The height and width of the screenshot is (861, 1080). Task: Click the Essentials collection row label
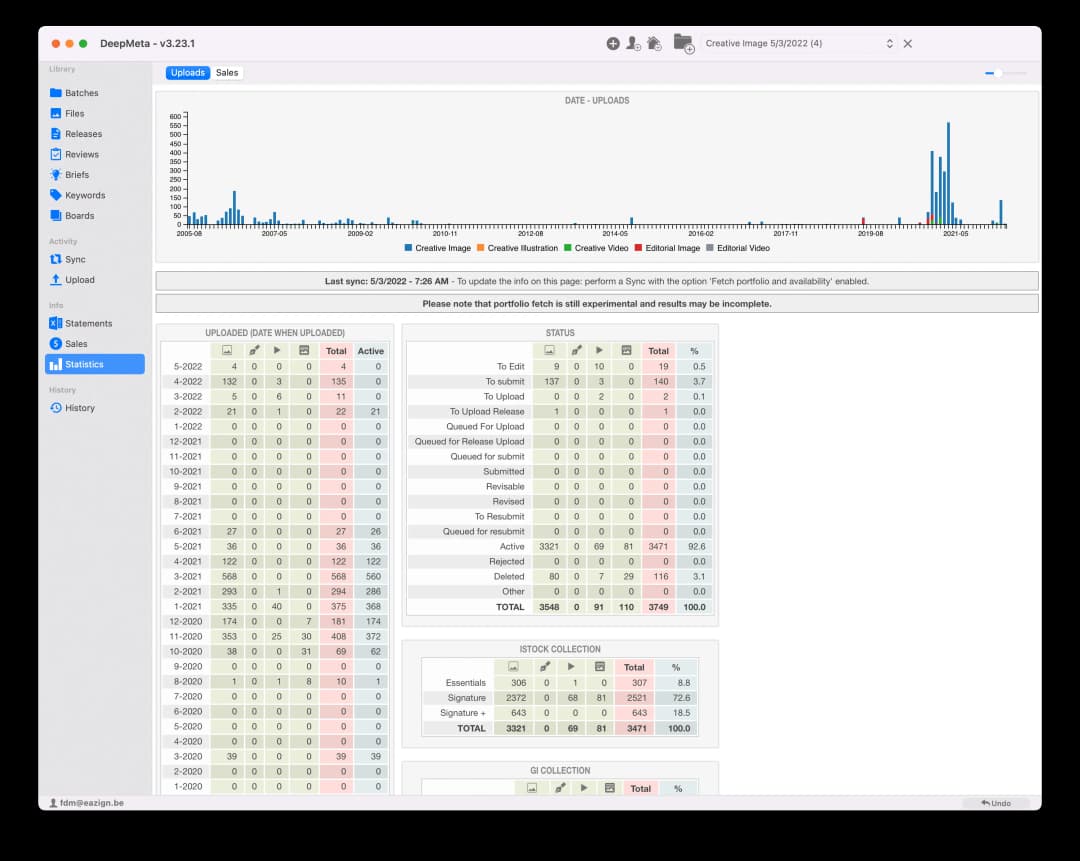(466, 683)
